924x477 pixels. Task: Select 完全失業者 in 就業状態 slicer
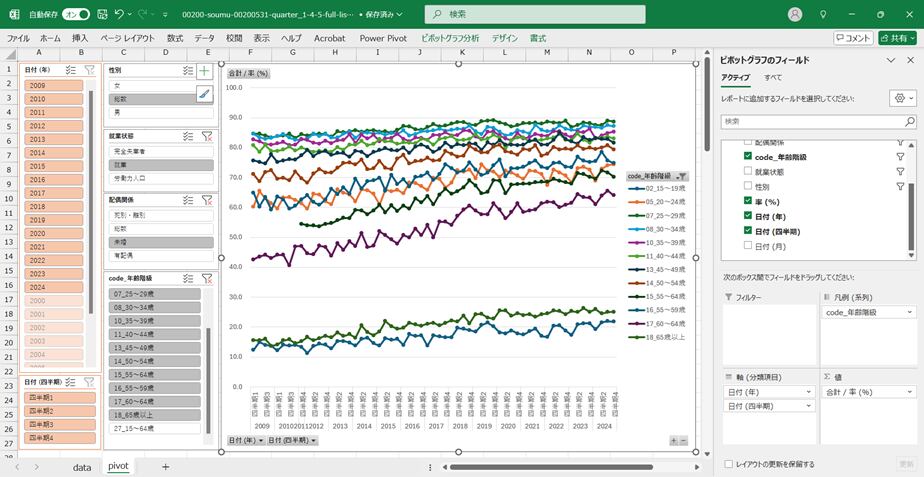pyautogui.click(x=161, y=152)
